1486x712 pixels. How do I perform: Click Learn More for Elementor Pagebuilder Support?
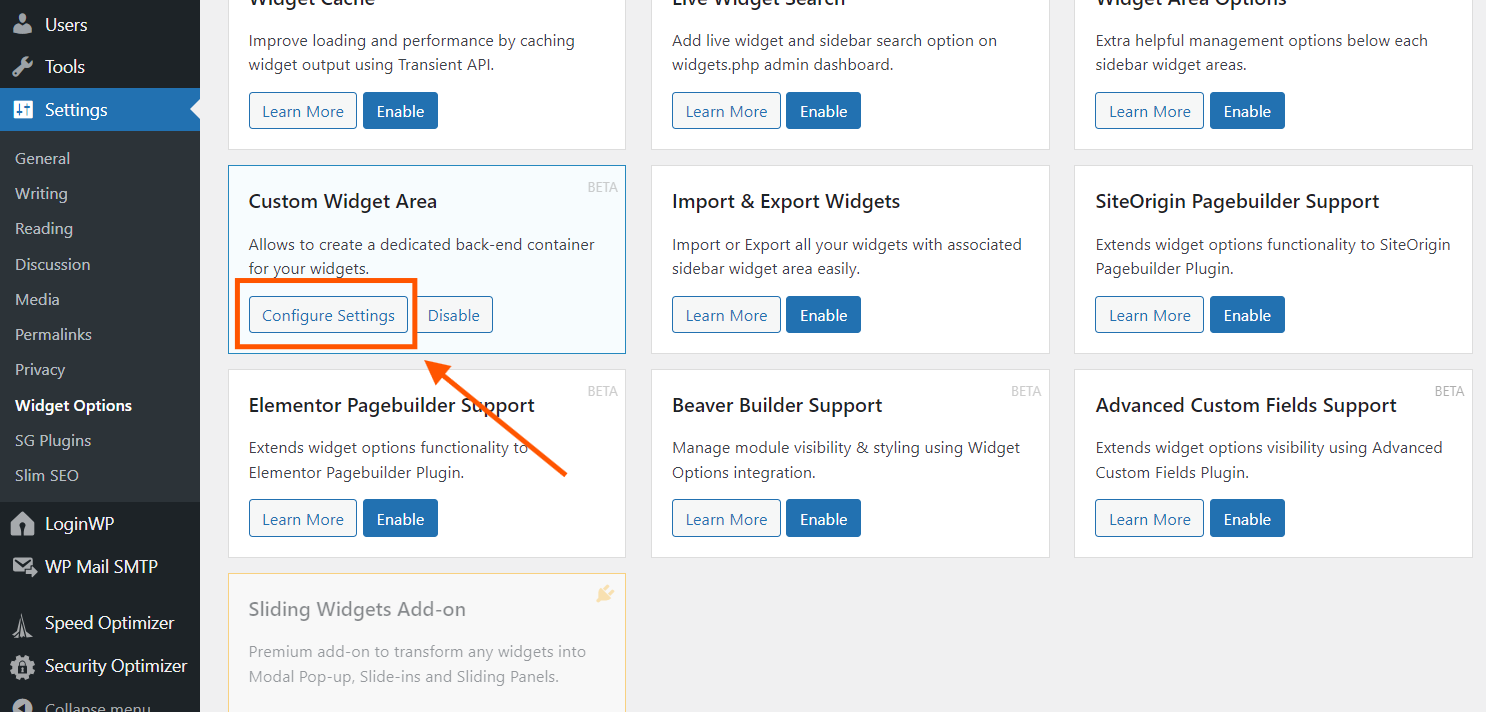pos(303,519)
